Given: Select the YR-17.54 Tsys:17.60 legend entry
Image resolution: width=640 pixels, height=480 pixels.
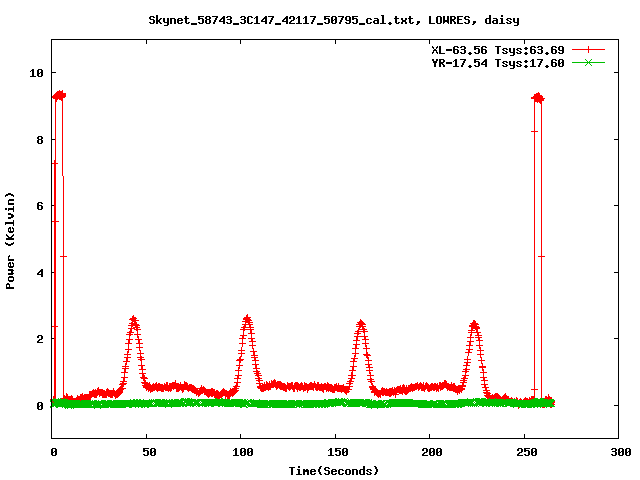Looking at the screenshot, I should click(498, 63).
